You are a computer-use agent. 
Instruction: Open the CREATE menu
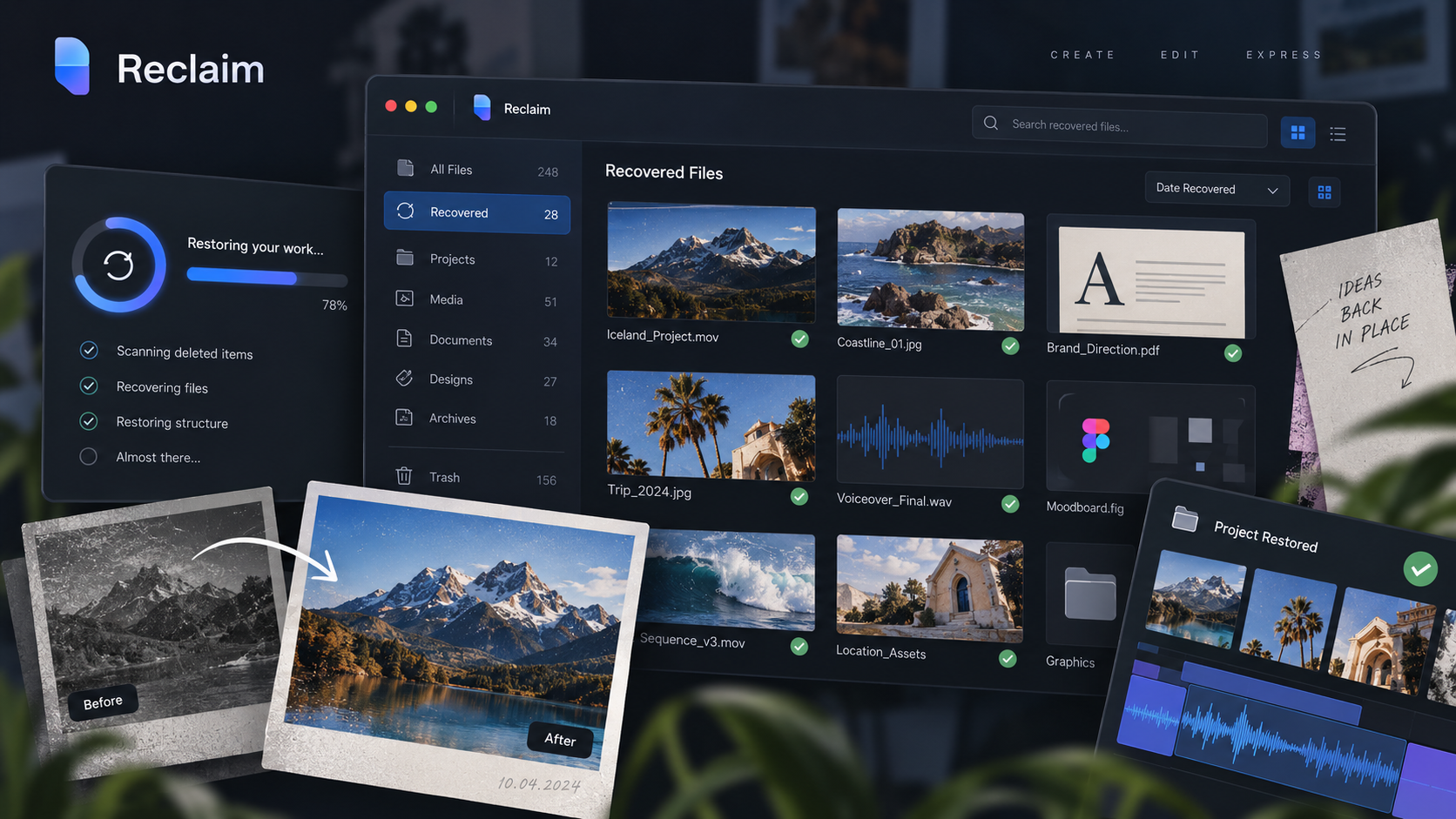(x=1083, y=55)
